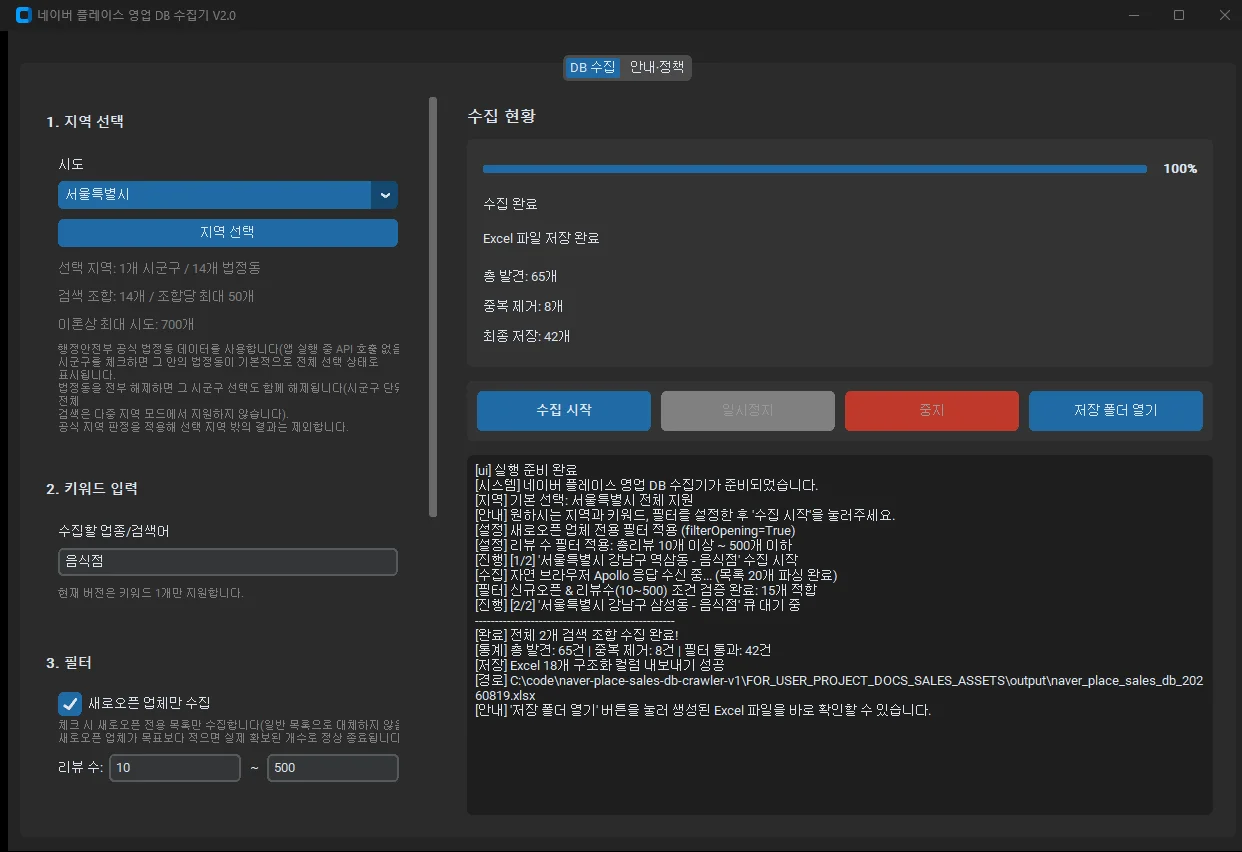Minimize the 네이버 플레이스 수집기 window

(x=1134, y=15)
